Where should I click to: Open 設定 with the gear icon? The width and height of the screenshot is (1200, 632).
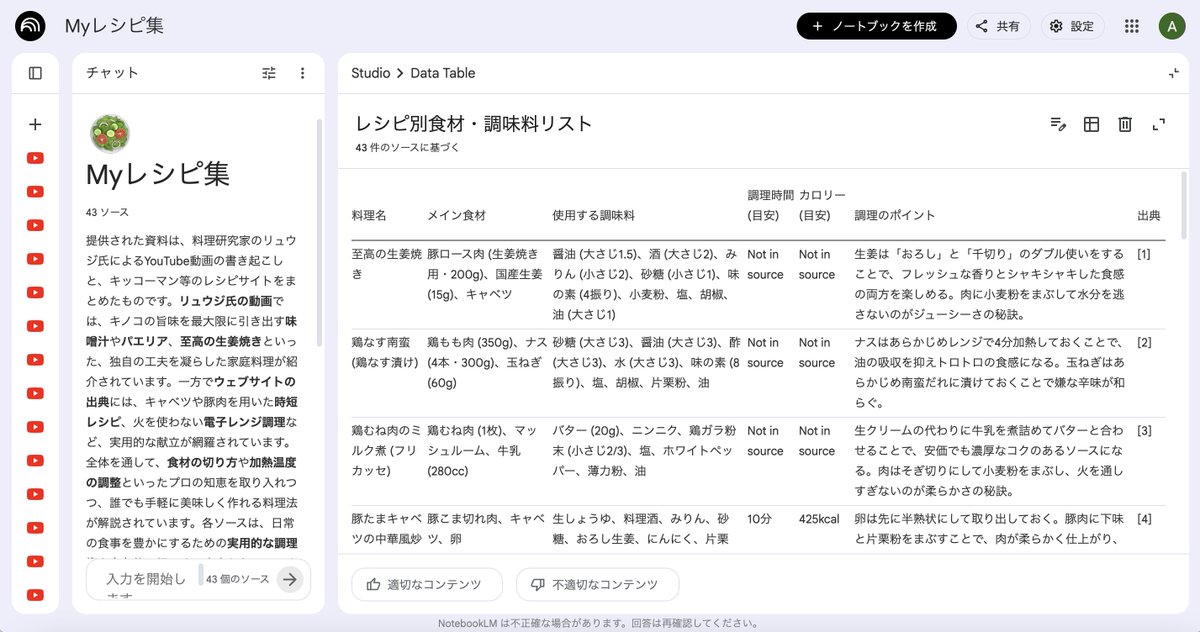[x=1071, y=26]
